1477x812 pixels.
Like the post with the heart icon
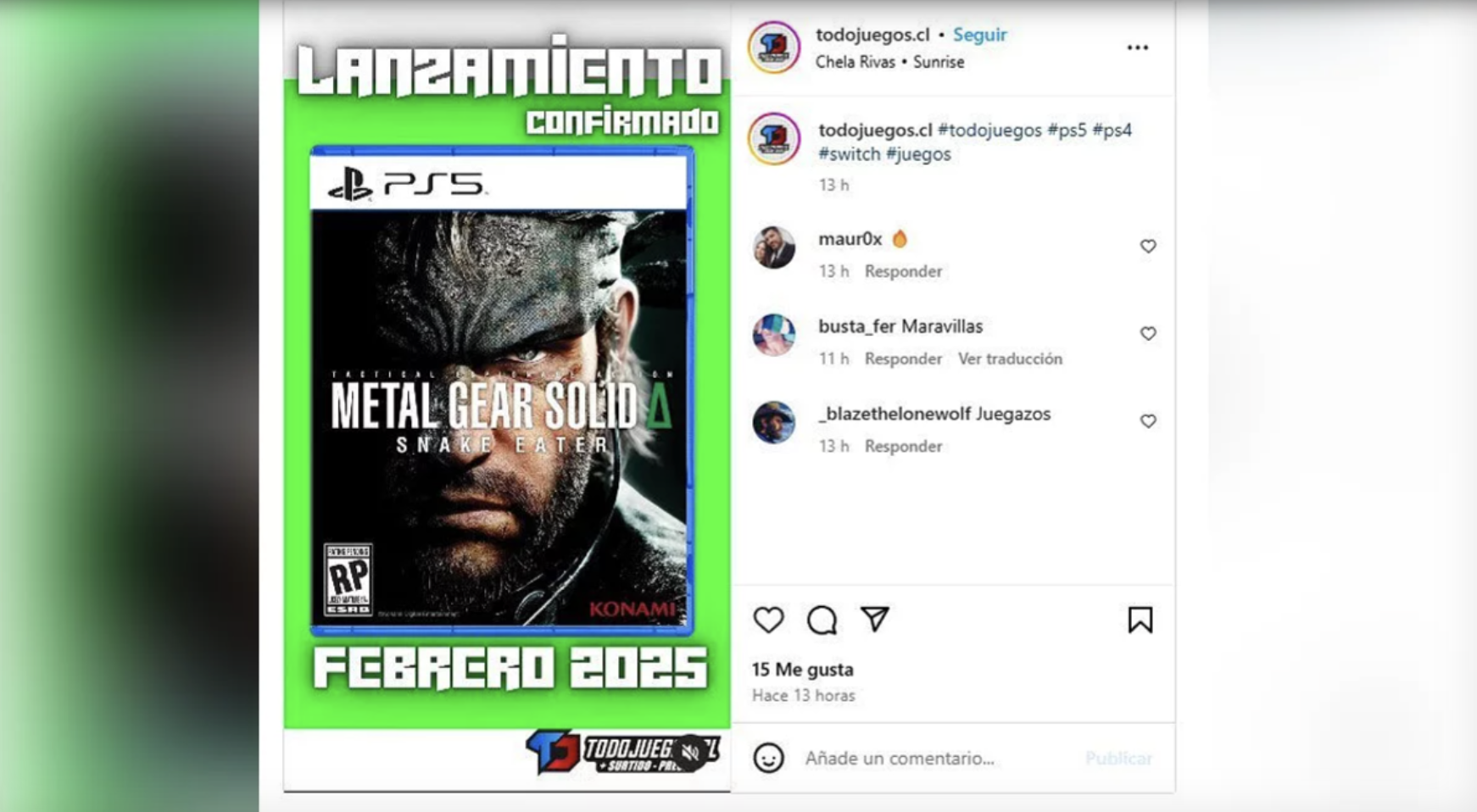click(x=768, y=620)
